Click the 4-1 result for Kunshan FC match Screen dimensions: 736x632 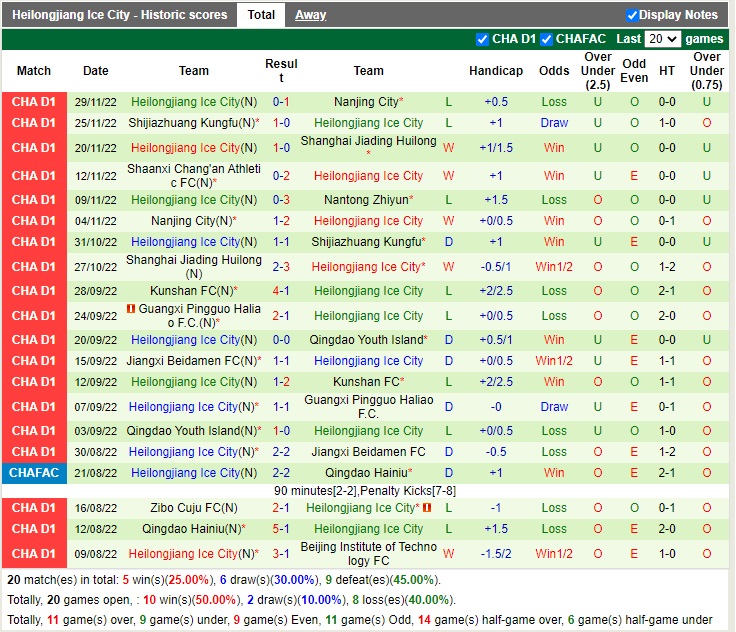tap(281, 291)
